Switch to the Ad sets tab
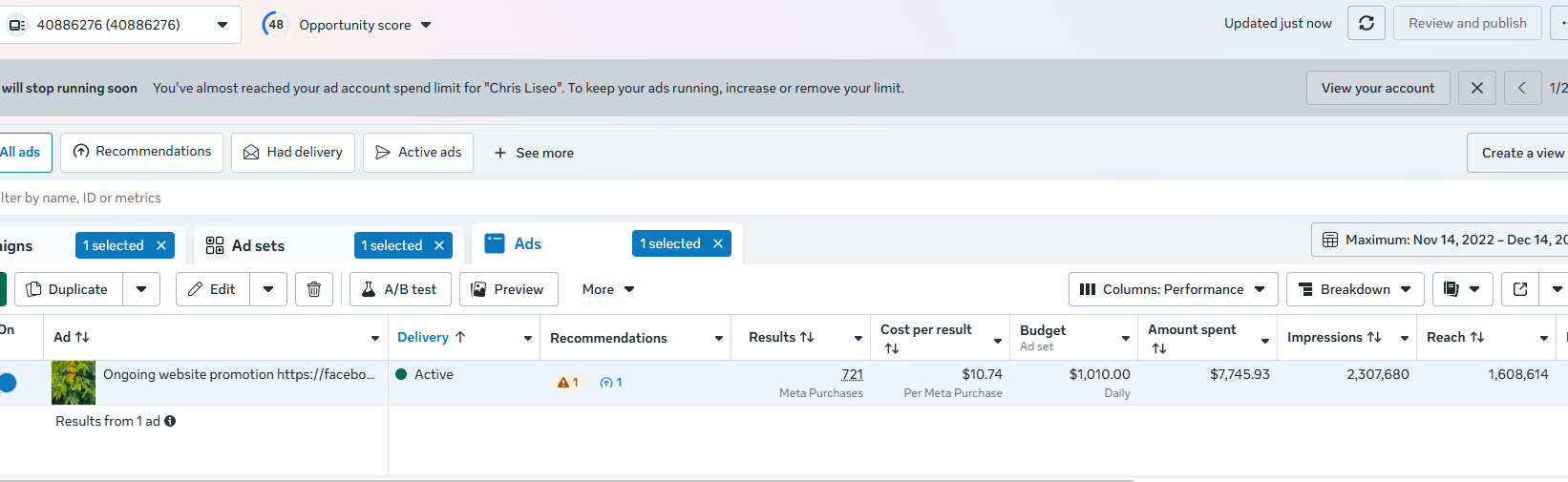 click(258, 245)
